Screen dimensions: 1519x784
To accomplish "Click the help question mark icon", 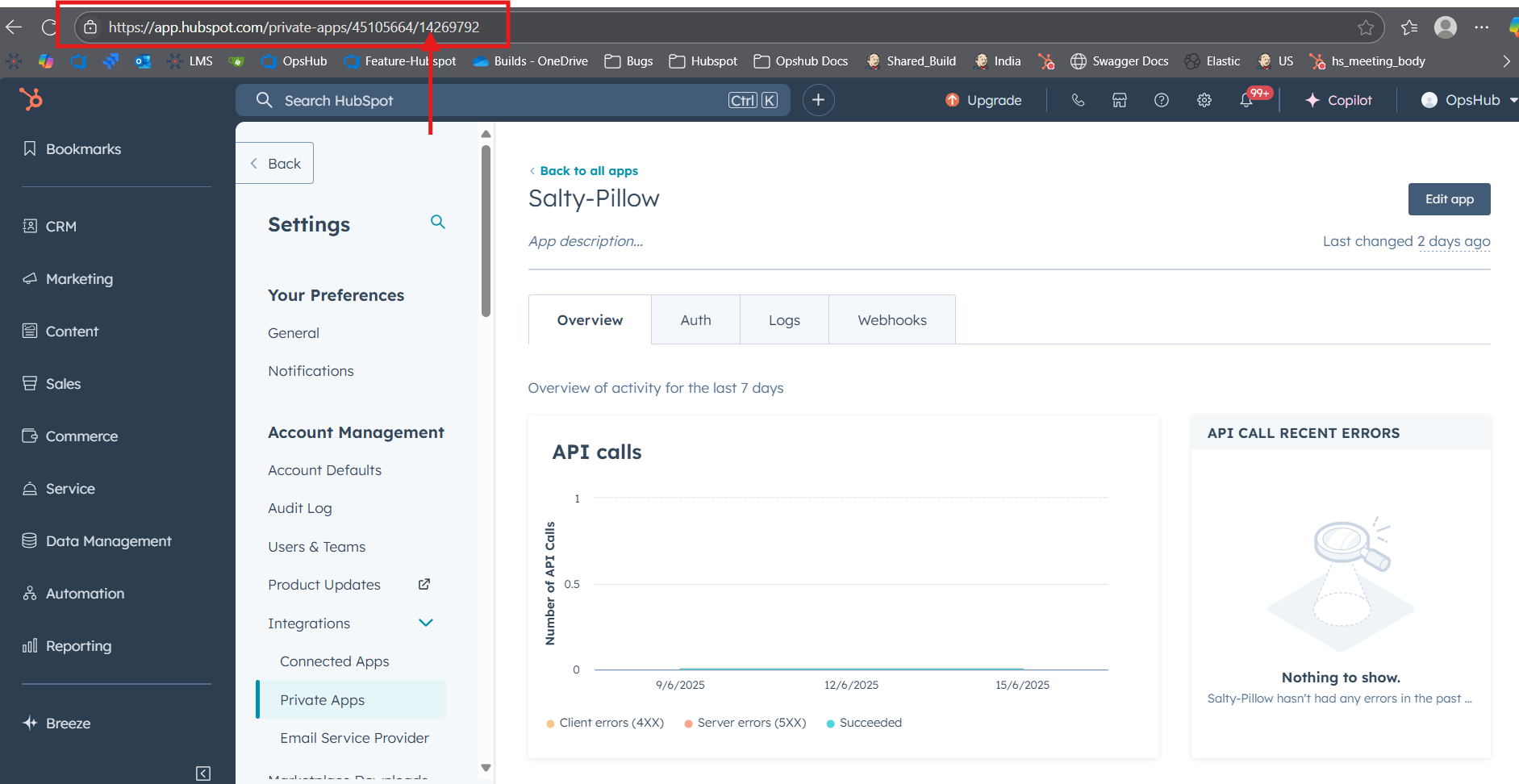I will coord(1161,100).
